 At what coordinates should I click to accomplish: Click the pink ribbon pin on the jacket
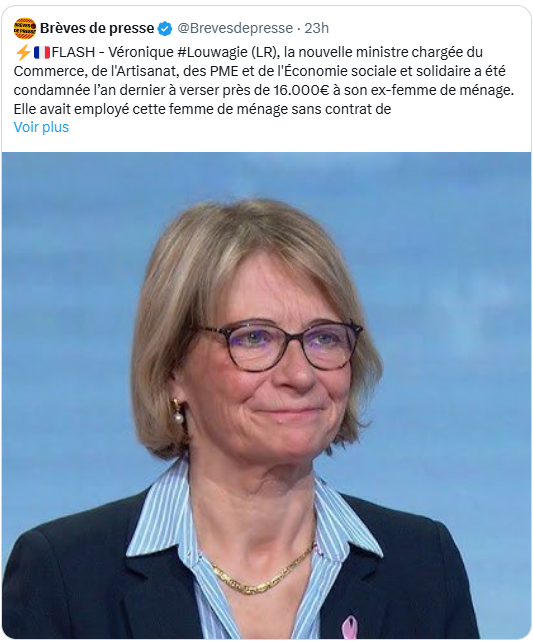tap(349, 628)
